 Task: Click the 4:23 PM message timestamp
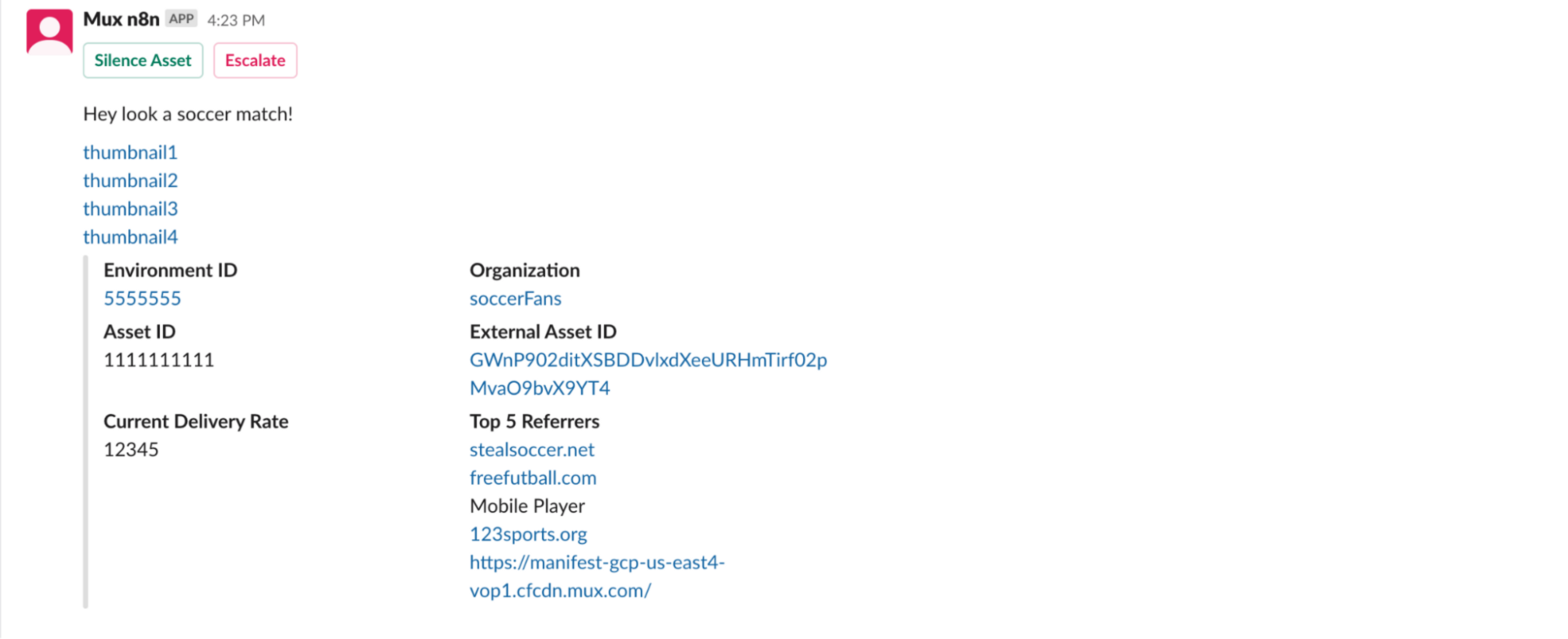click(236, 21)
